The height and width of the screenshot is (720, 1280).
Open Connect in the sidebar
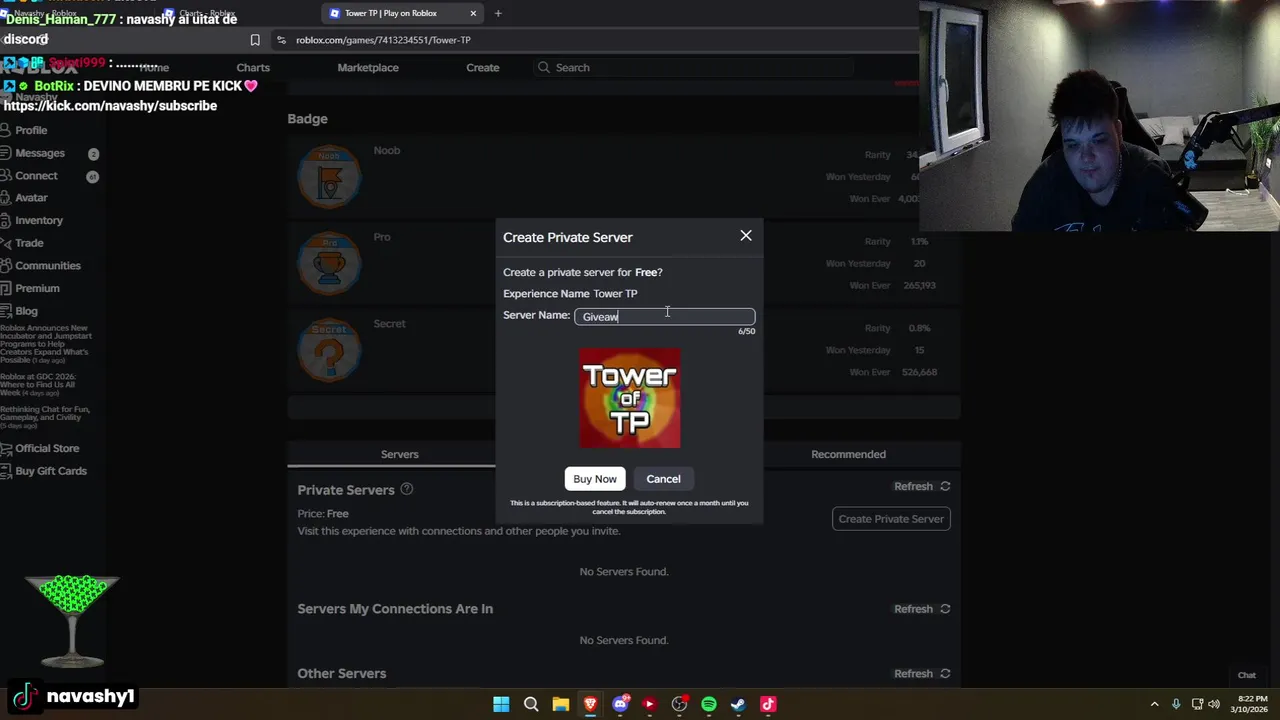click(36, 176)
